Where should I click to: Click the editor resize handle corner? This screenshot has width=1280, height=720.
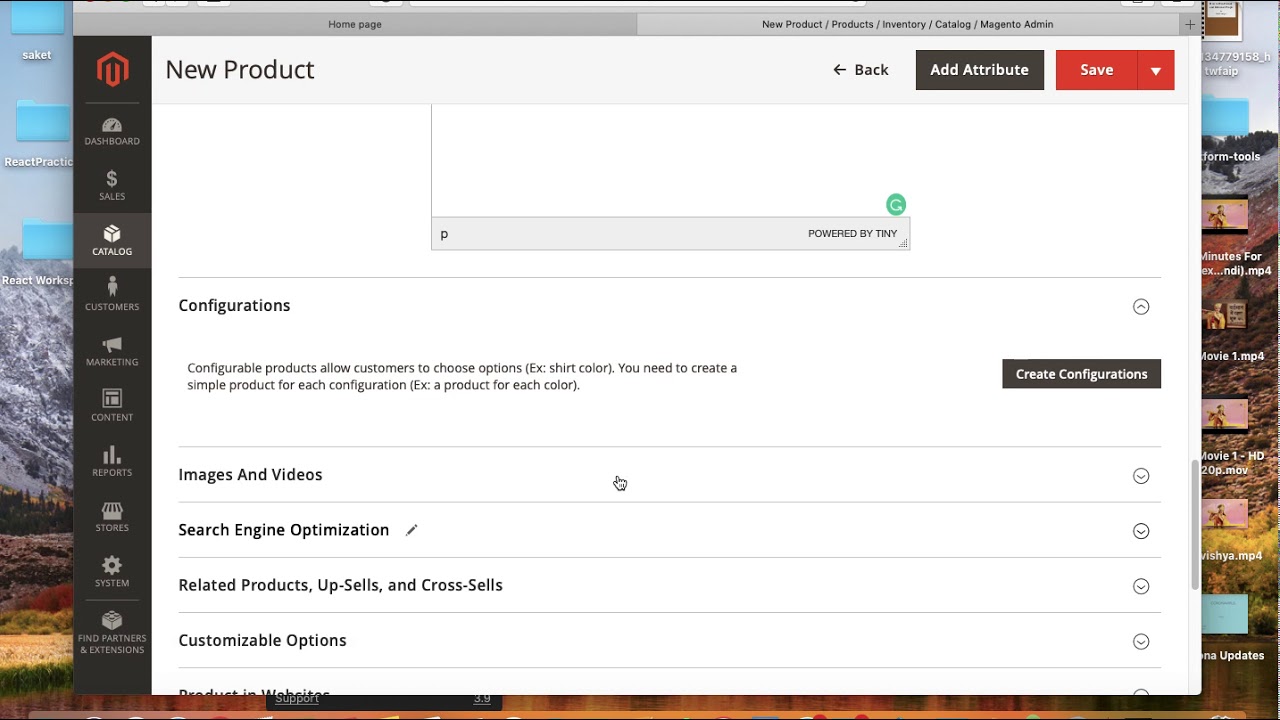coord(903,243)
